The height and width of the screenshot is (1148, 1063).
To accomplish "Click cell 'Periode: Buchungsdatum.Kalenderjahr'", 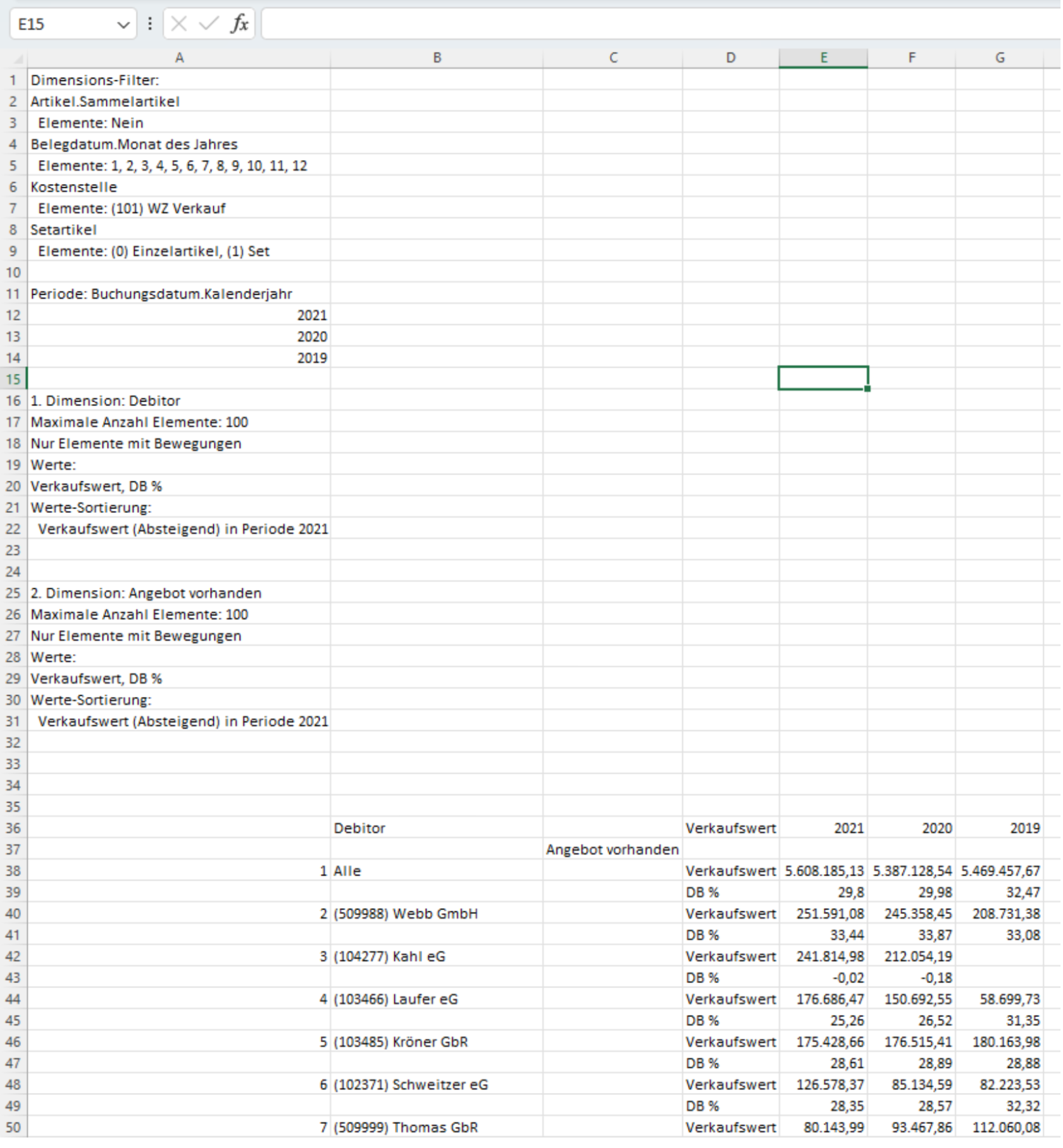I will click(179, 294).
